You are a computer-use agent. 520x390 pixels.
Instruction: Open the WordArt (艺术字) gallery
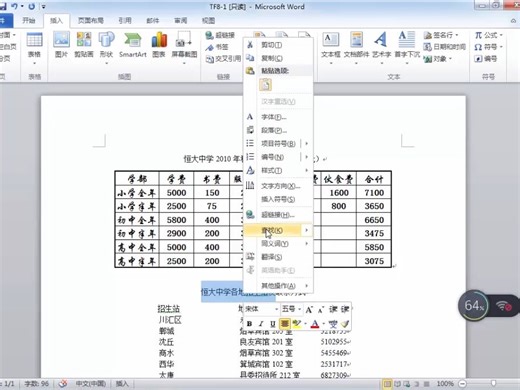(381, 47)
